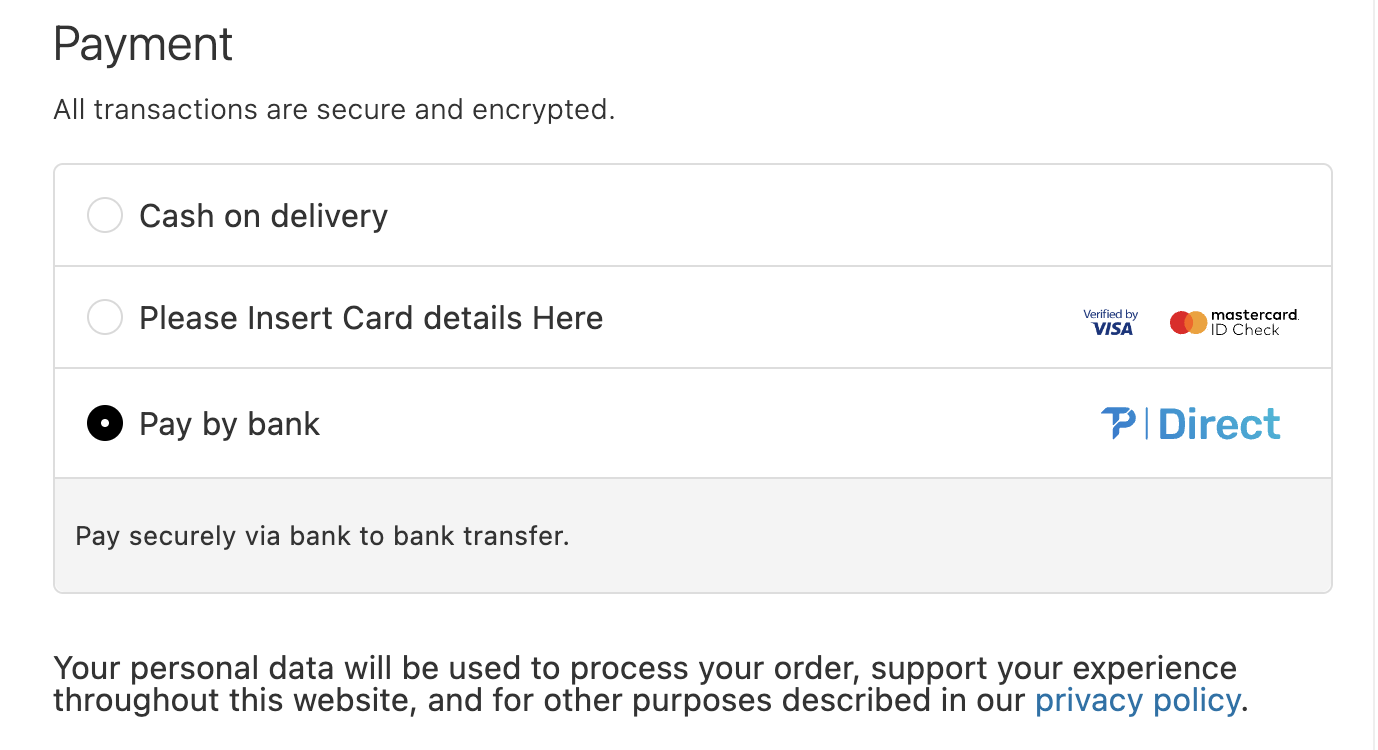Select the Cash on delivery radio button

point(105,215)
